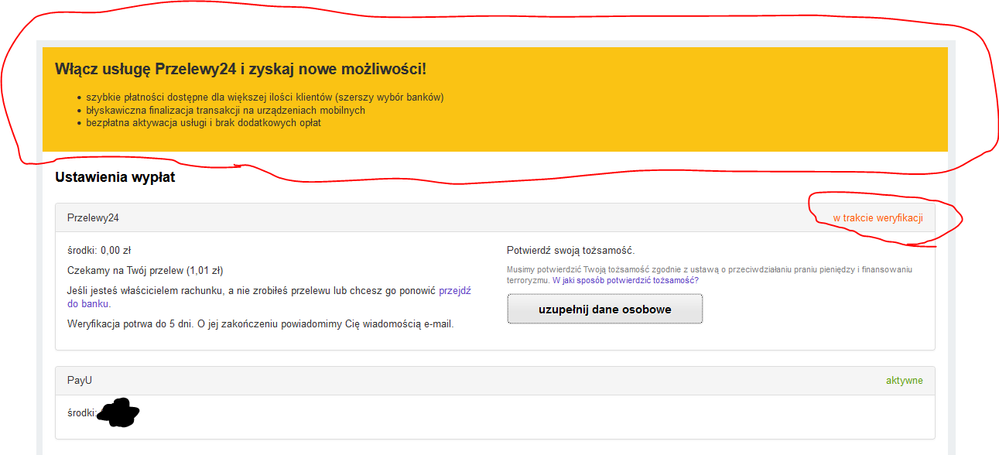
Task: Click the 'uzupełnij dane osobowe' button
Action: coord(605,309)
